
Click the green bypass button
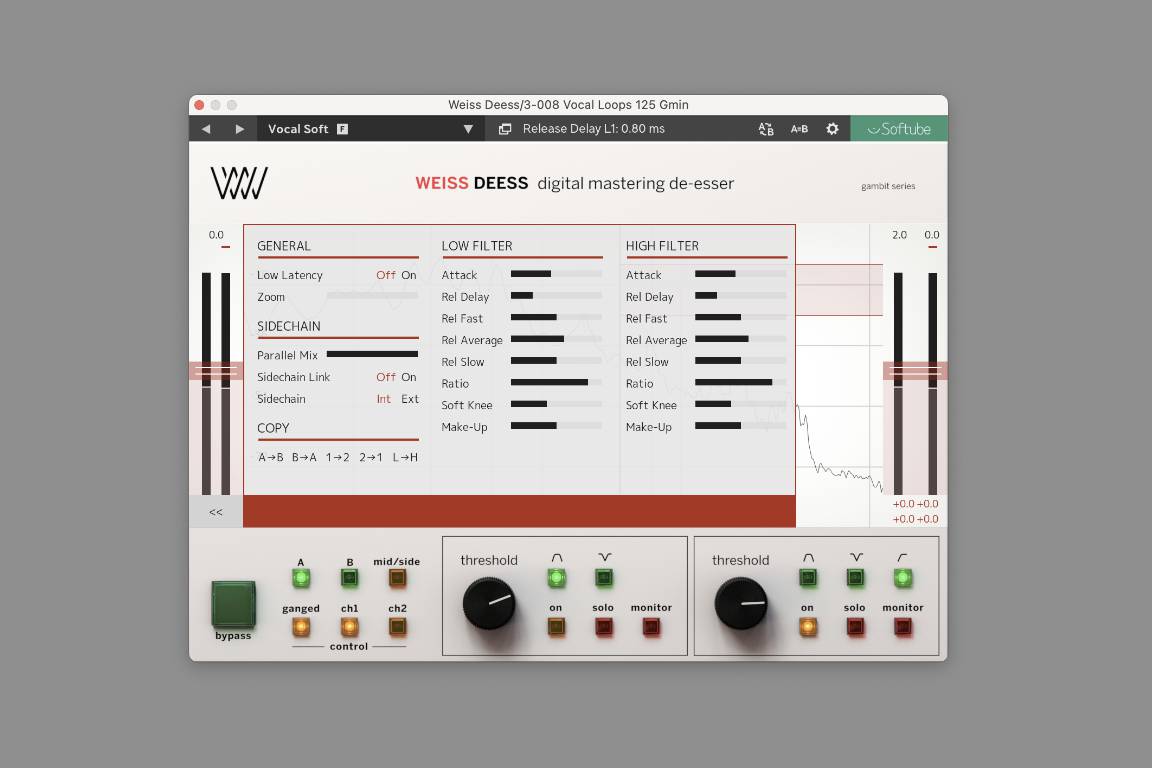pos(234,604)
